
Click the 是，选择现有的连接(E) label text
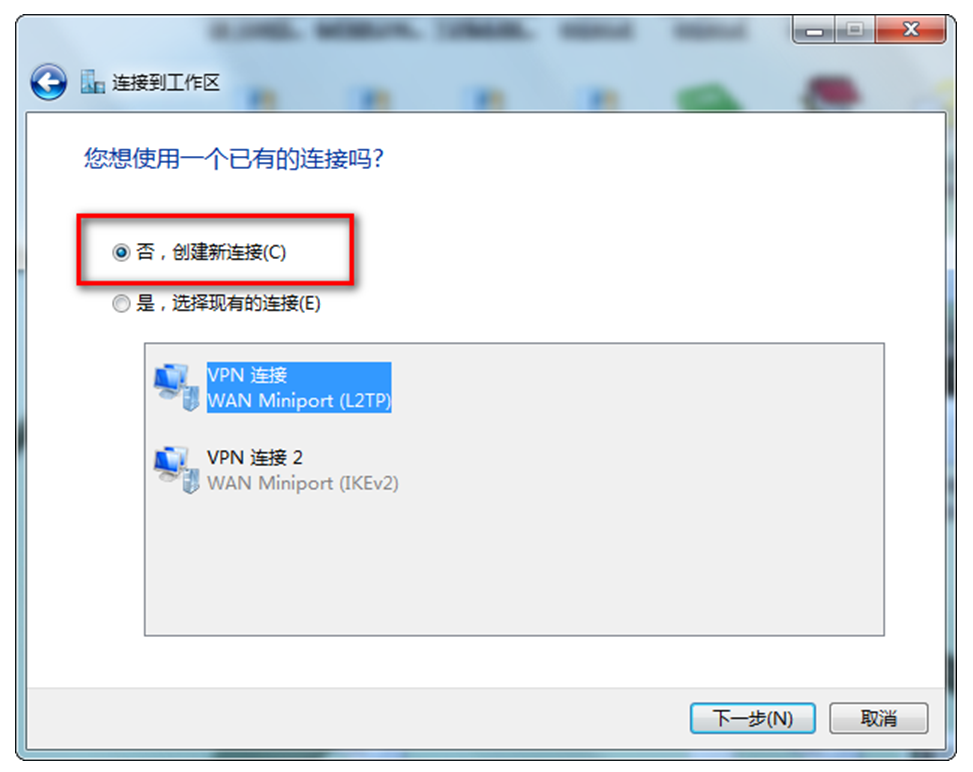pyautogui.click(x=228, y=303)
